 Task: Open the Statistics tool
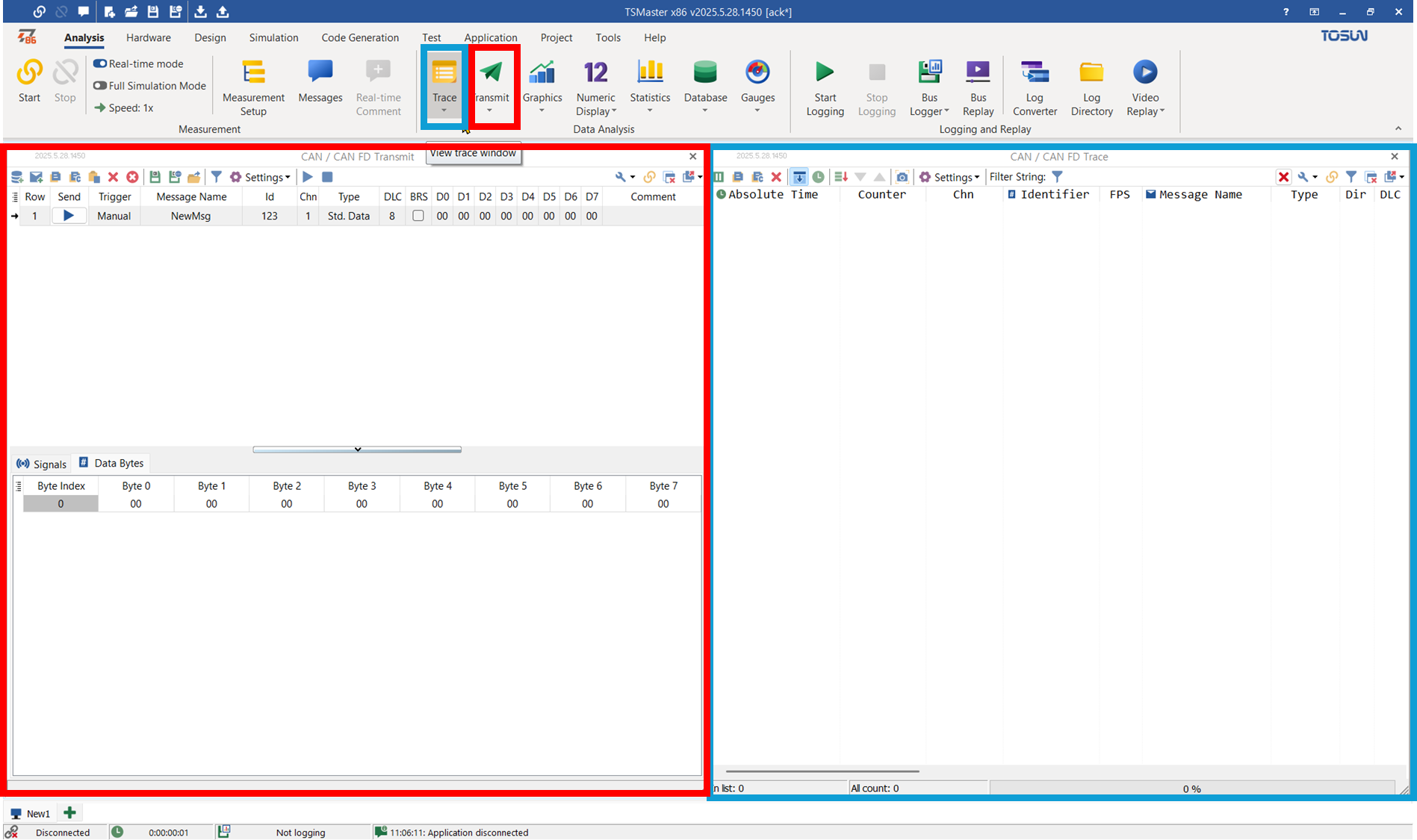[650, 81]
